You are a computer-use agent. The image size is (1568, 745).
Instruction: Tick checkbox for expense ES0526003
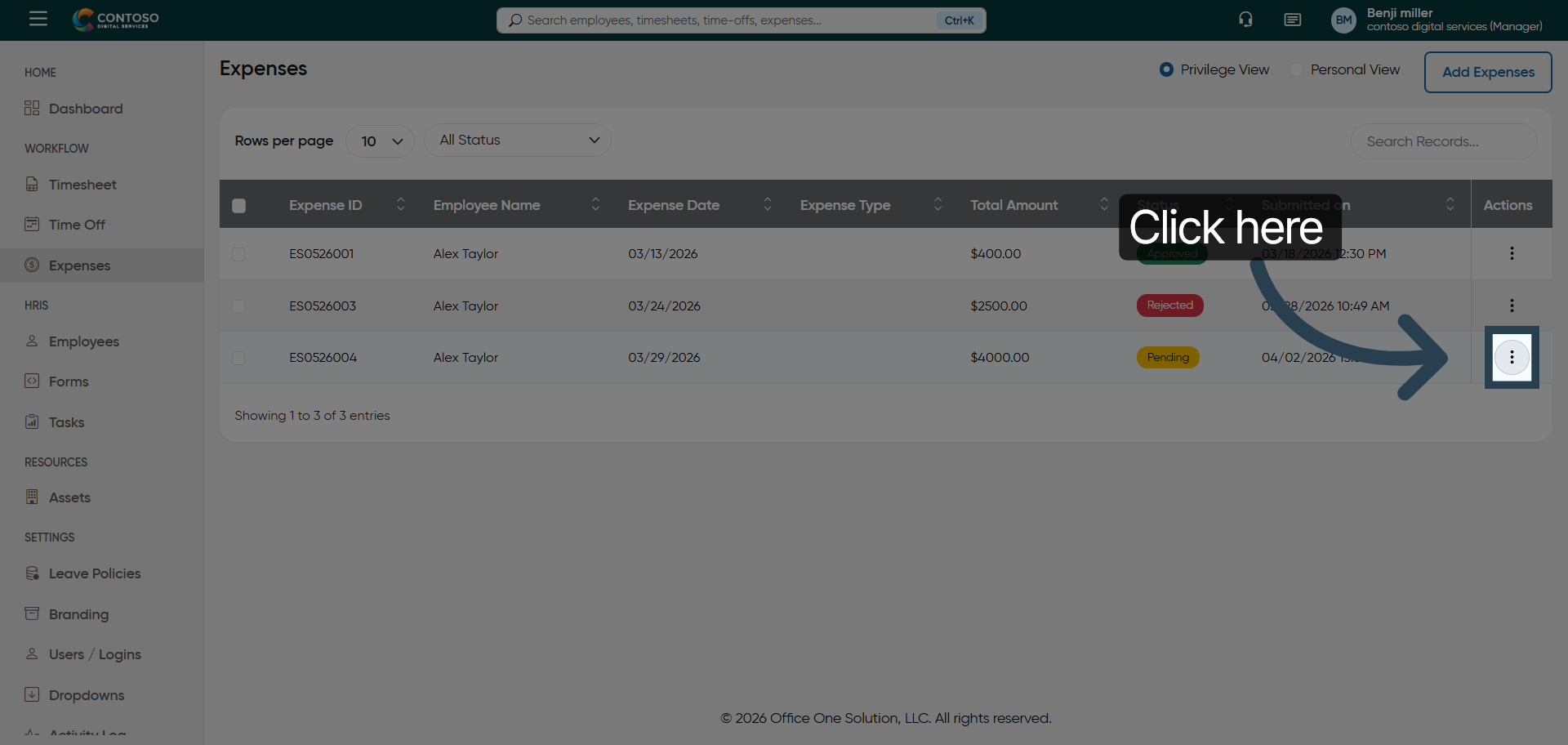238,306
